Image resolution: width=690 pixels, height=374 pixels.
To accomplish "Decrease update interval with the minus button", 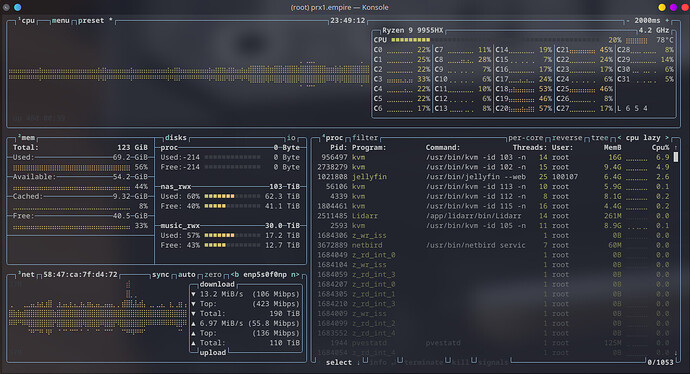I will [628, 21].
